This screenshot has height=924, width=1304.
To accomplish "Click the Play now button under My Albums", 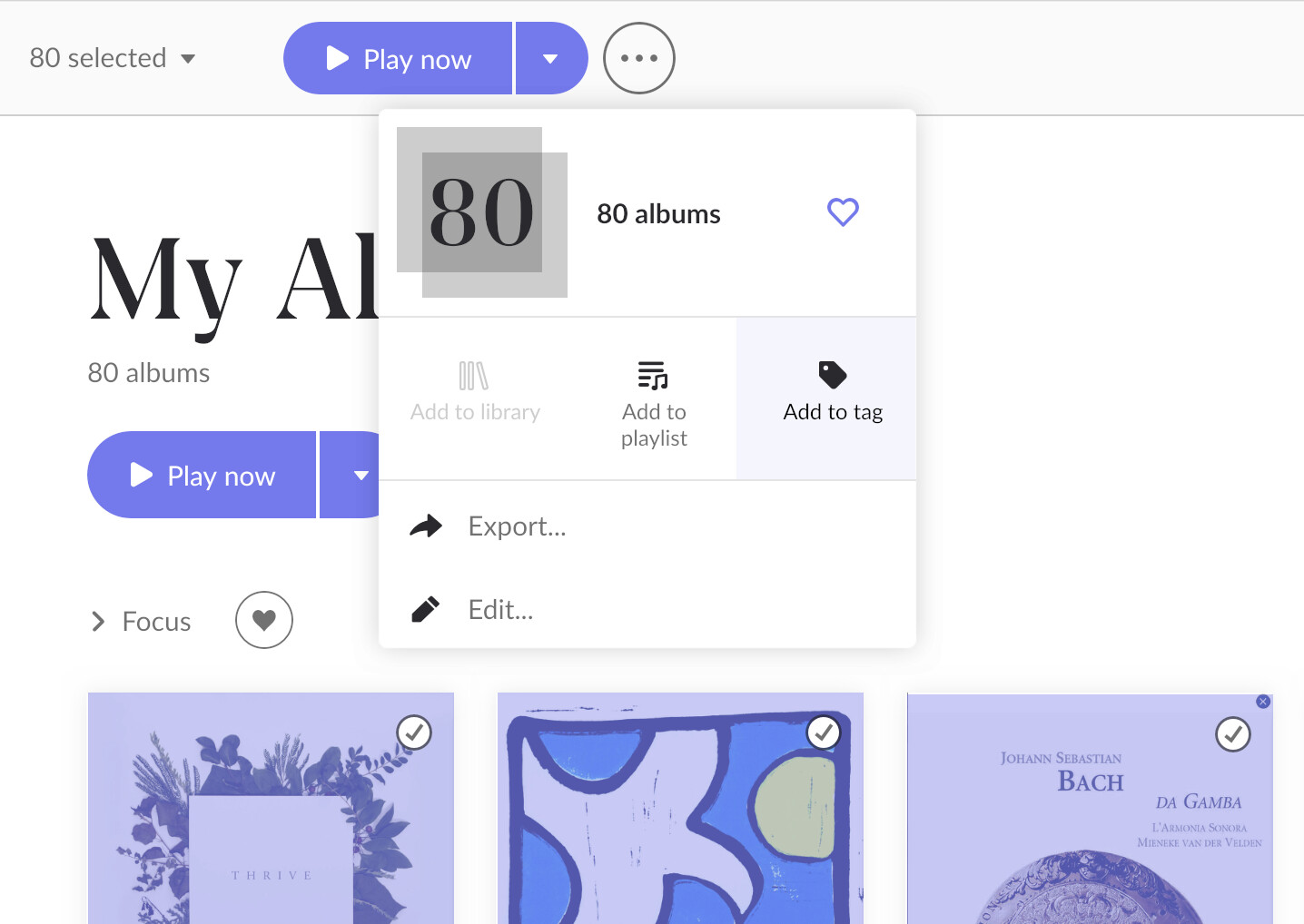I will (x=202, y=475).
